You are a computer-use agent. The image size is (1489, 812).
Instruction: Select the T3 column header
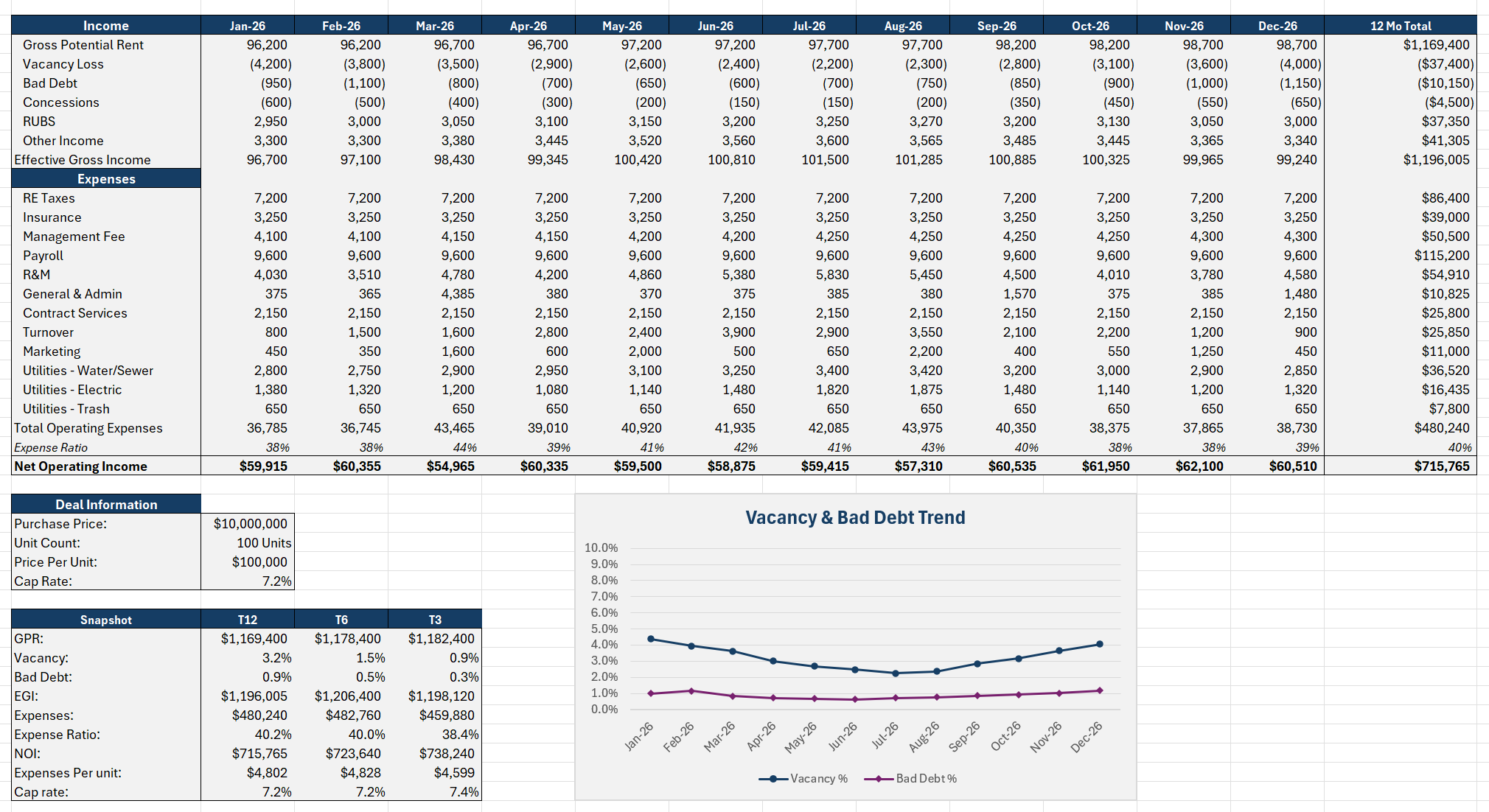click(x=435, y=620)
